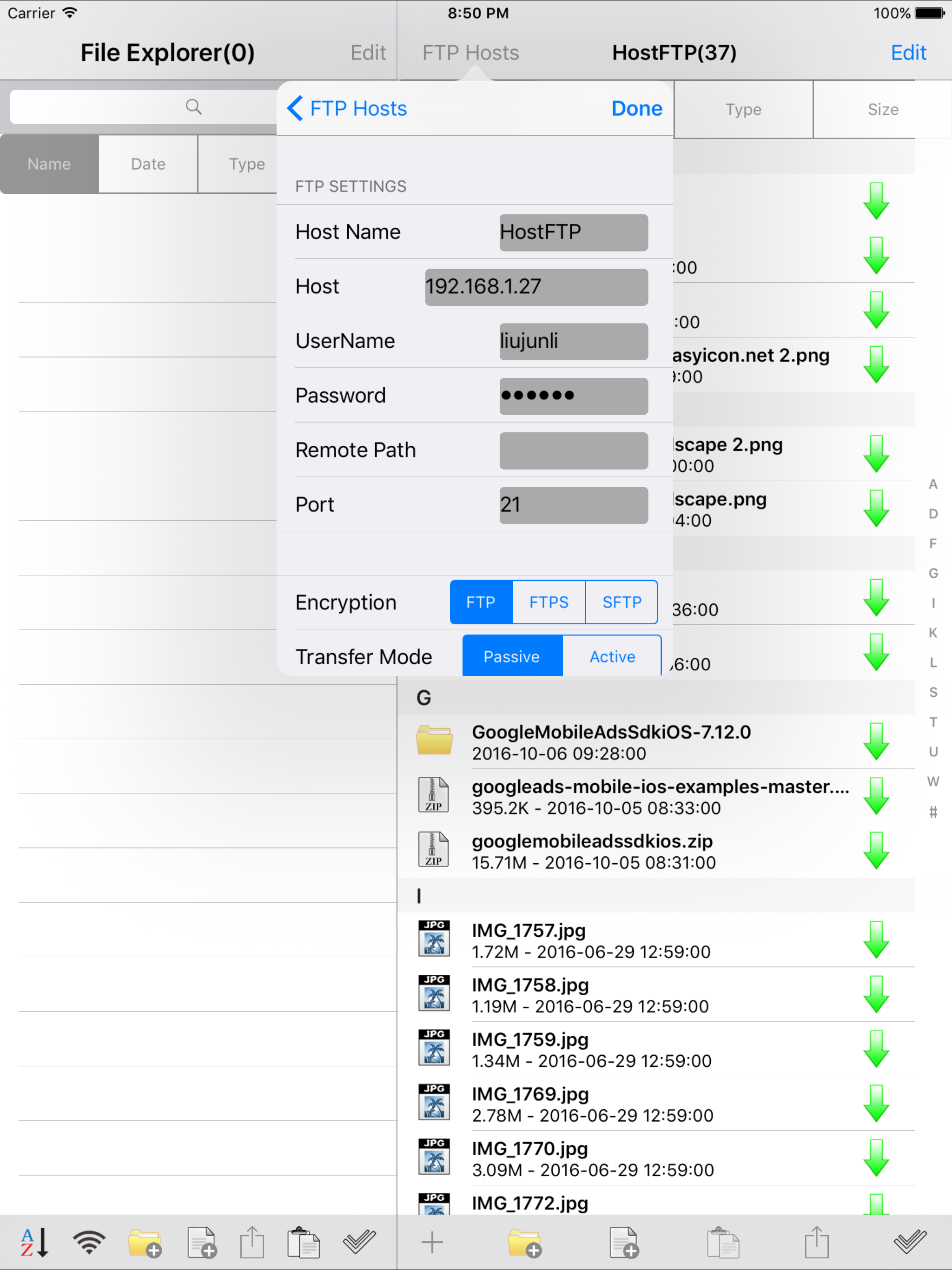Download googlemobileadssdkios.zip with its green arrow
Screen dimensions: 952x1270
tap(876, 851)
